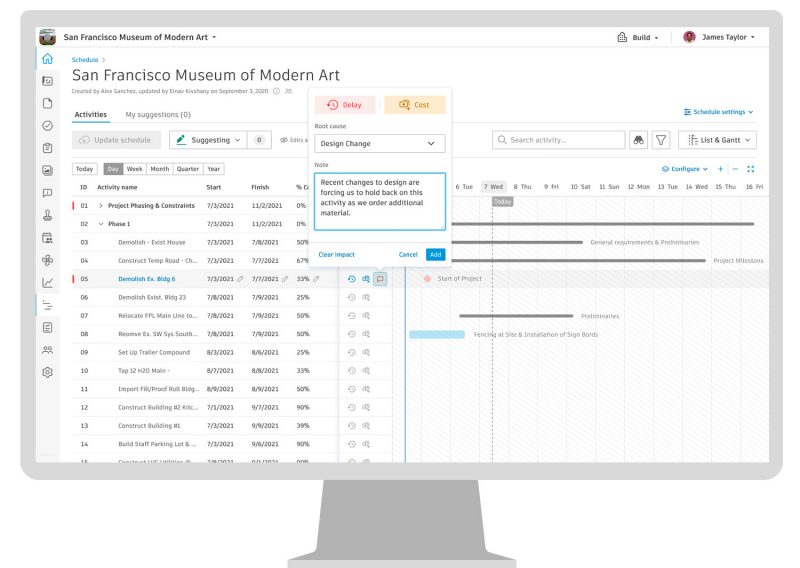The image size is (800, 568).
Task: Switch timeline scale to Day
Action: click(113, 169)
